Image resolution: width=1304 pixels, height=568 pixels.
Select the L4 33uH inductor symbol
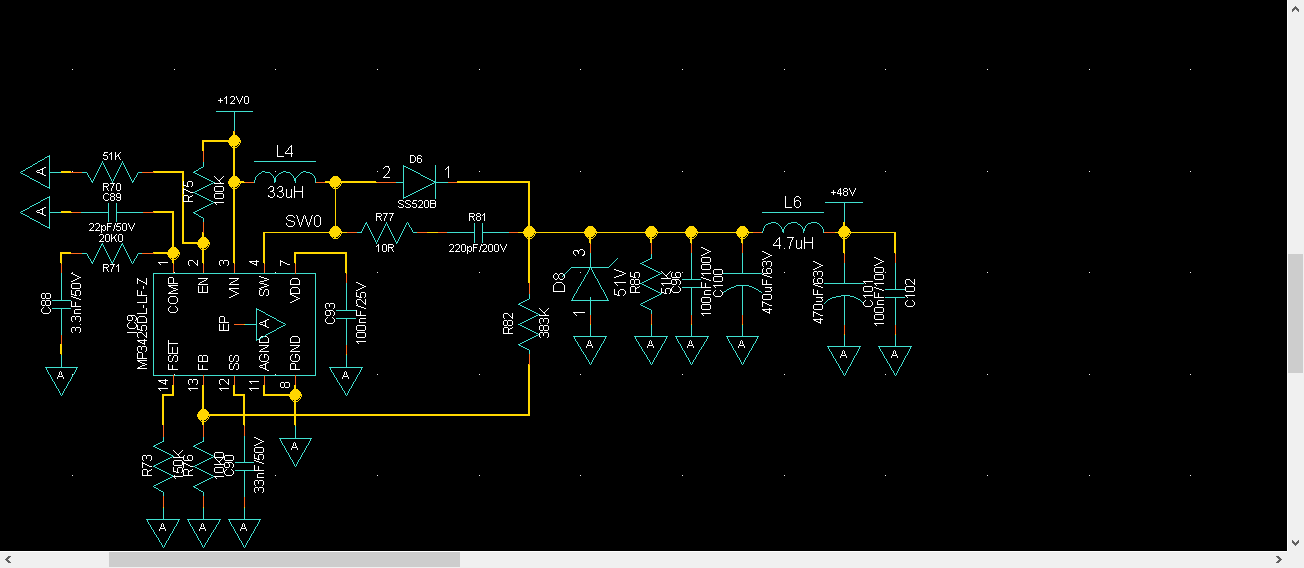coord(285,180)
